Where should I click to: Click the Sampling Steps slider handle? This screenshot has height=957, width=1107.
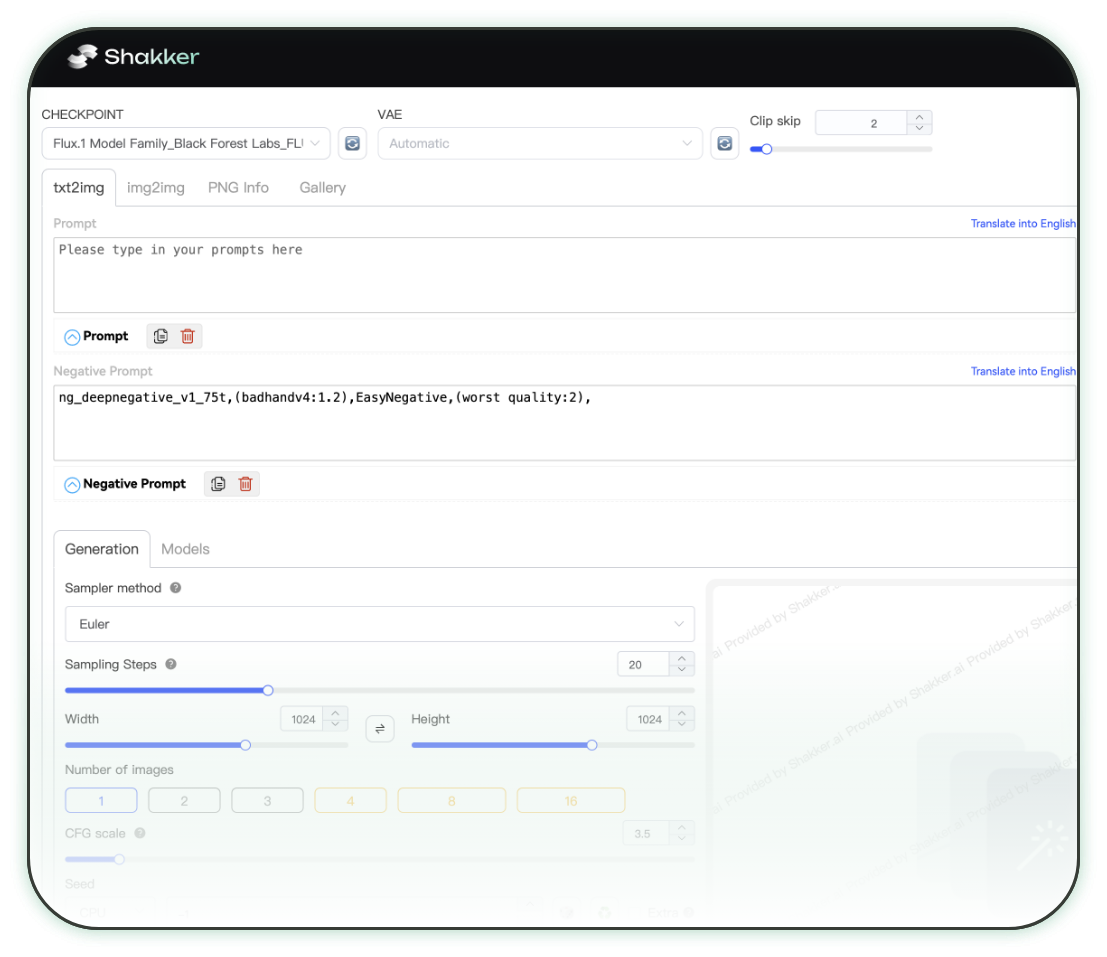click(268, 690)
